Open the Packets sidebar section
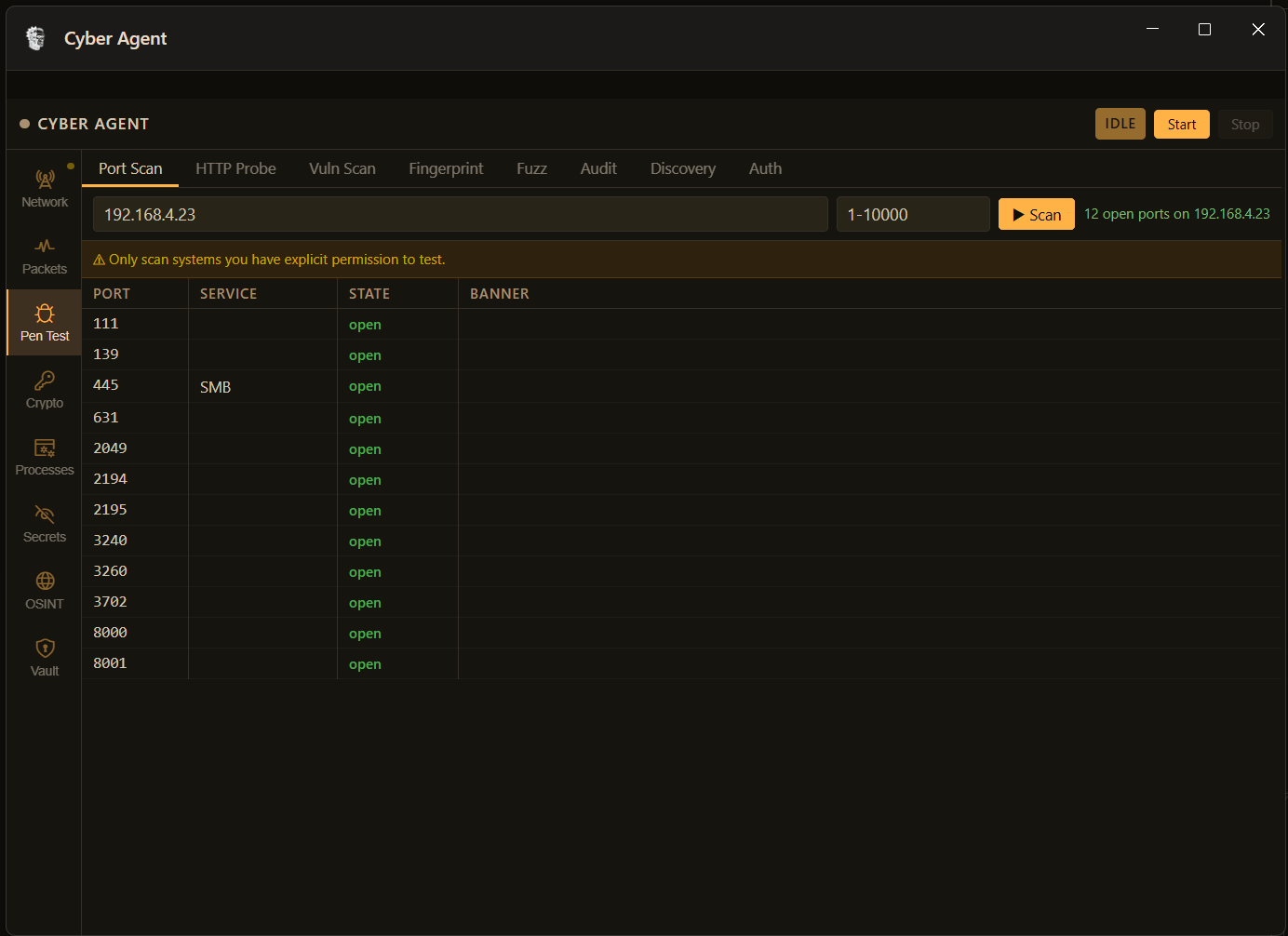This screenshot has height=936, width=1288. (45, 256)
